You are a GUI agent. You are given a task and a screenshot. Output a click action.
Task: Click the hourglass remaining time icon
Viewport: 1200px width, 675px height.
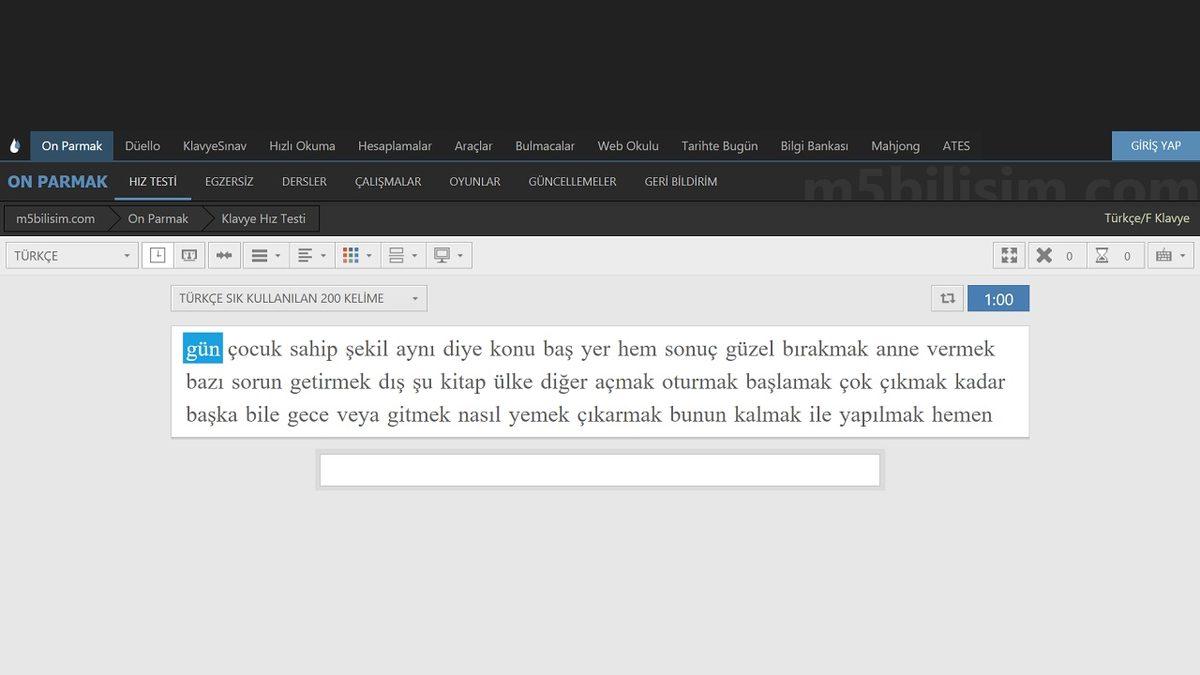click(x=1100, y=255)
